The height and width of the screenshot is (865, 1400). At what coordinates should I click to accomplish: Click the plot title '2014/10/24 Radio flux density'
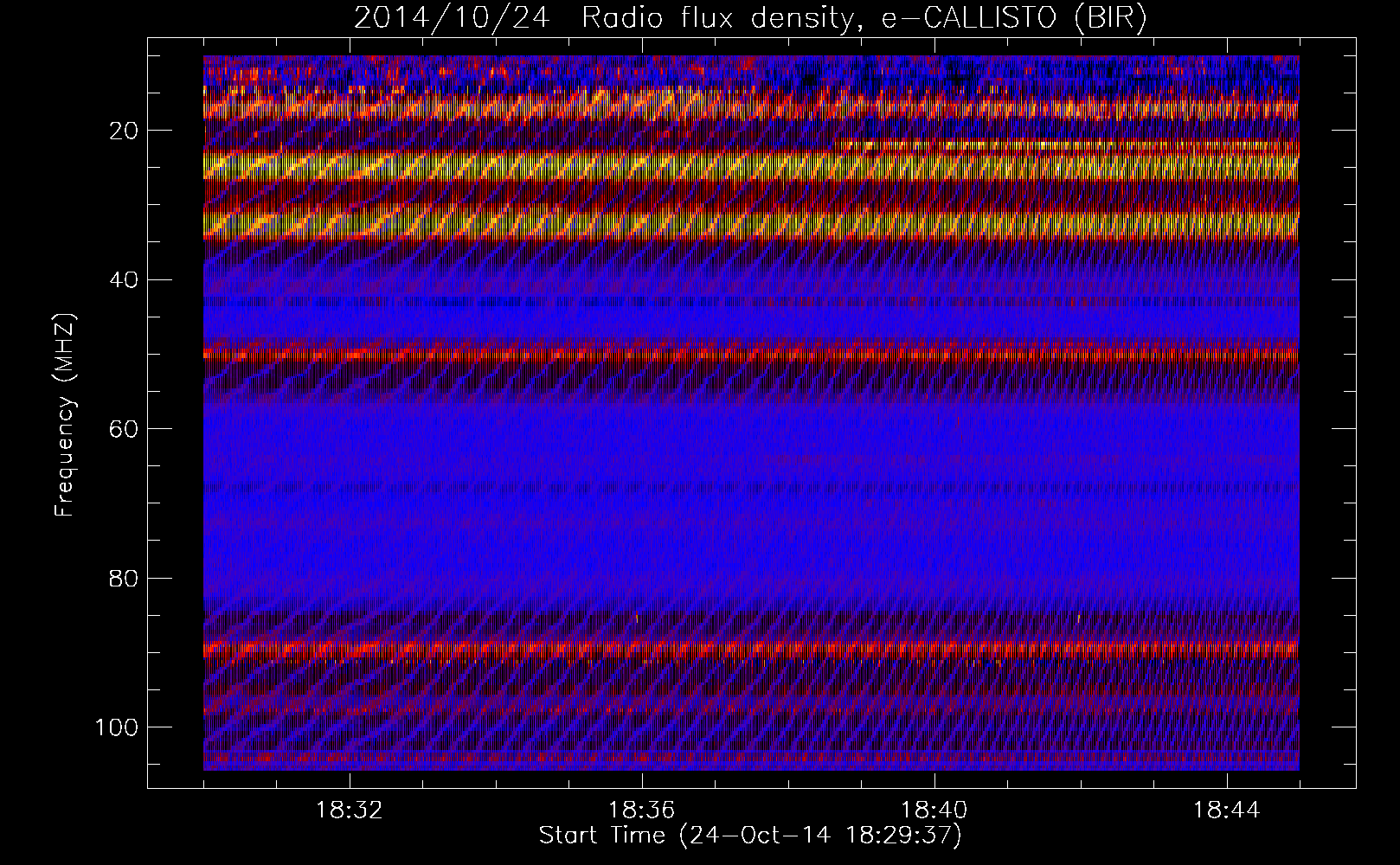750,18
